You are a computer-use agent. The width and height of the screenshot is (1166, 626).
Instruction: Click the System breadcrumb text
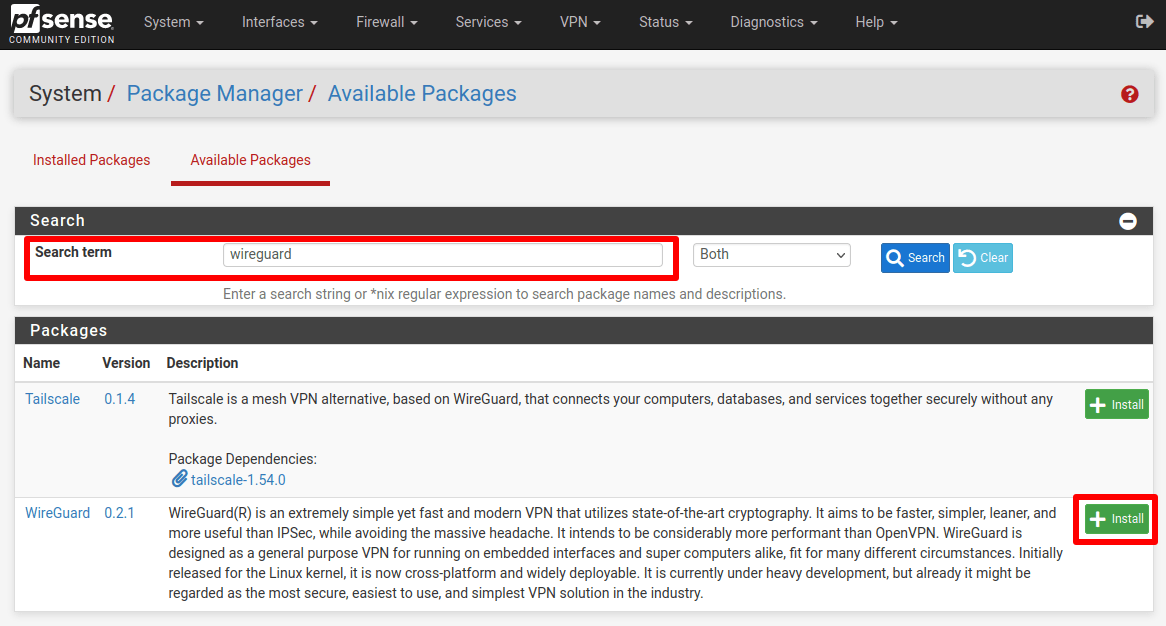[x=65, y=94]
